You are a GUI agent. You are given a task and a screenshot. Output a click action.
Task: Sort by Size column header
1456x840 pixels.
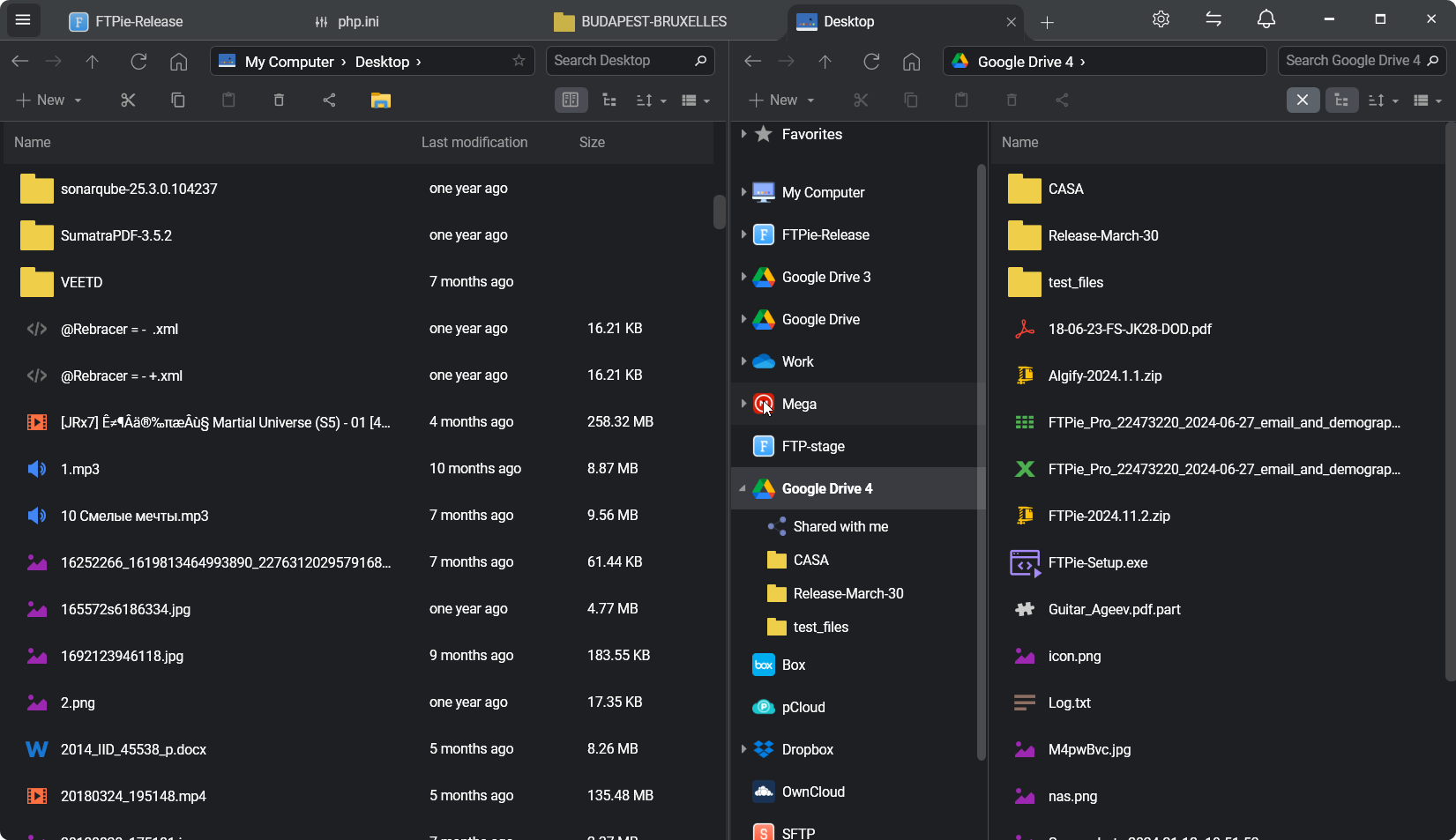(592, 142)
